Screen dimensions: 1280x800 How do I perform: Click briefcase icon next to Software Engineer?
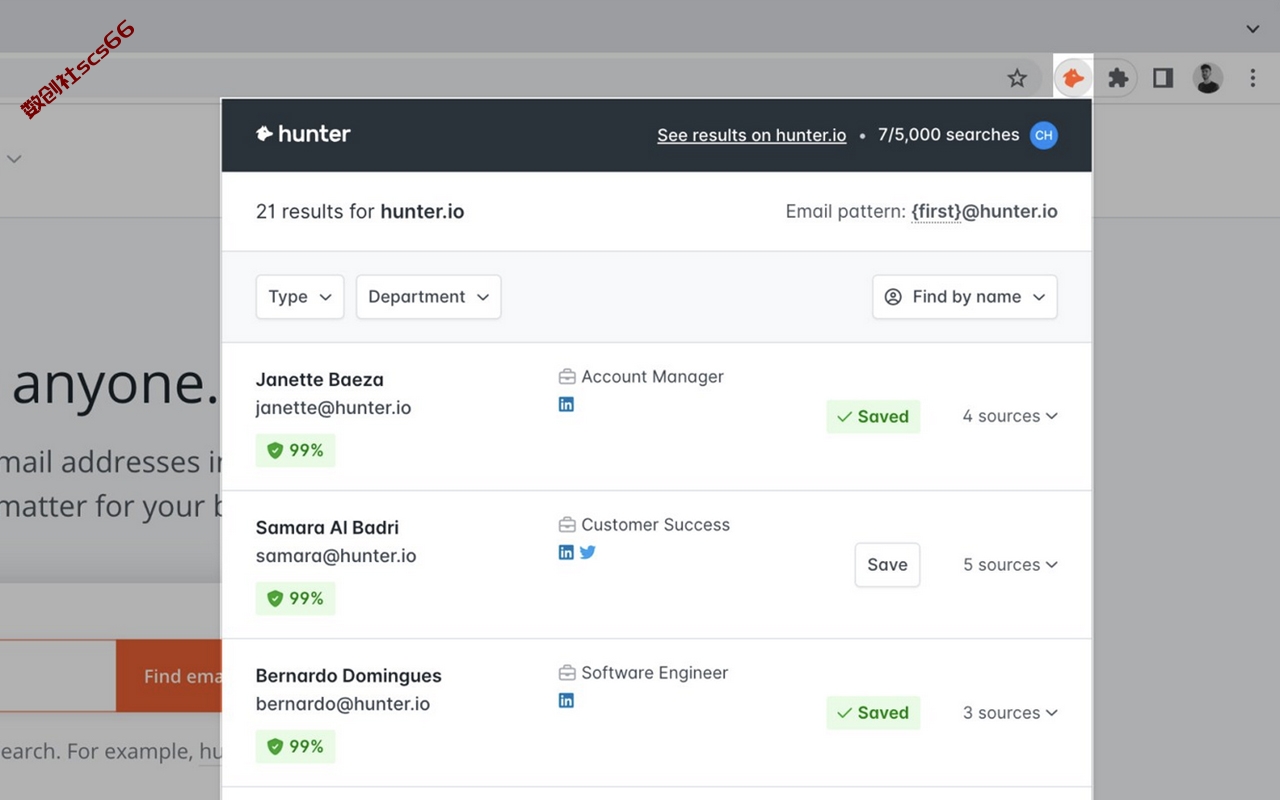click(567, 673)
